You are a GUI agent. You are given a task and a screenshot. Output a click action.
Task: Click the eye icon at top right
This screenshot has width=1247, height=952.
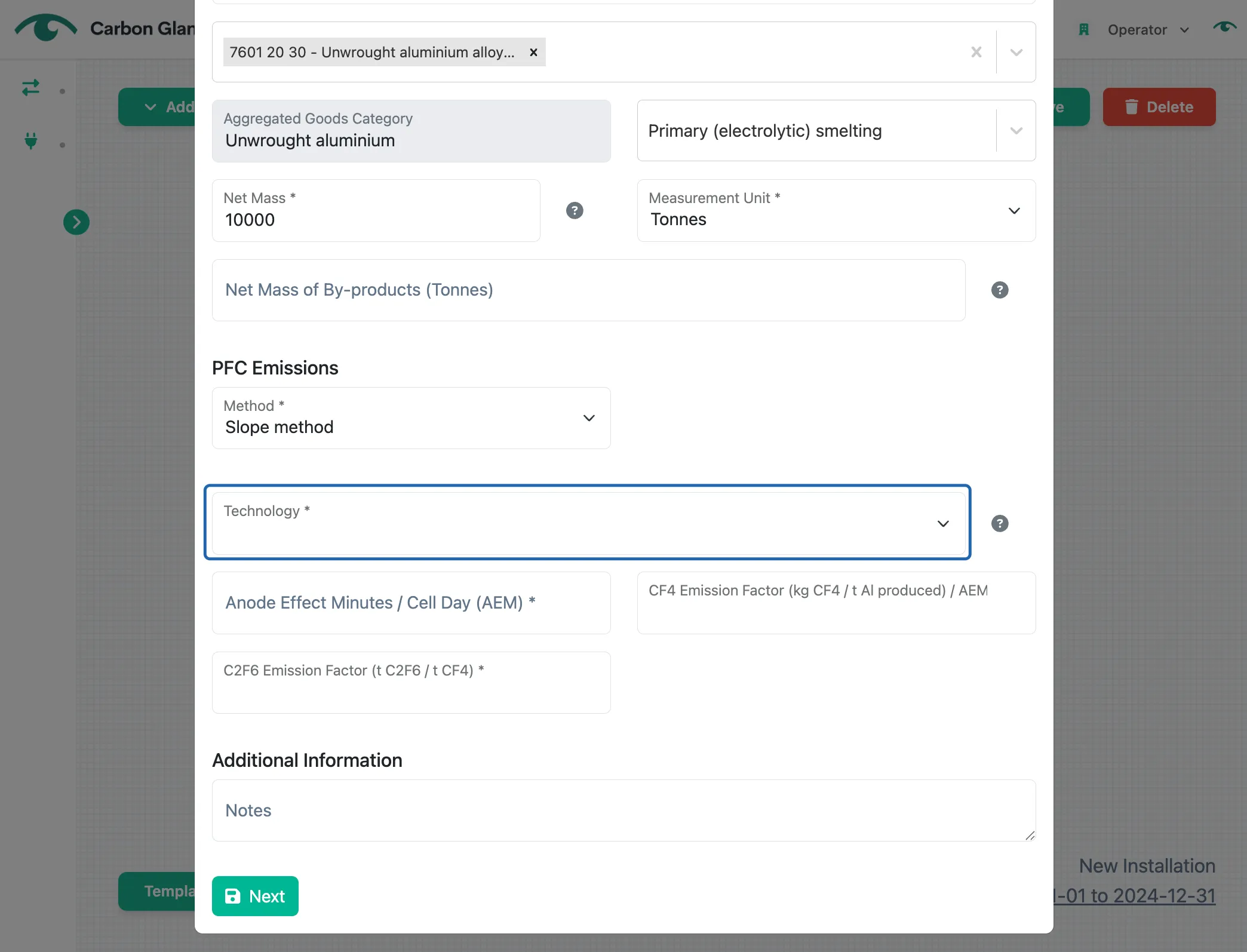[x=1224, y=27]
